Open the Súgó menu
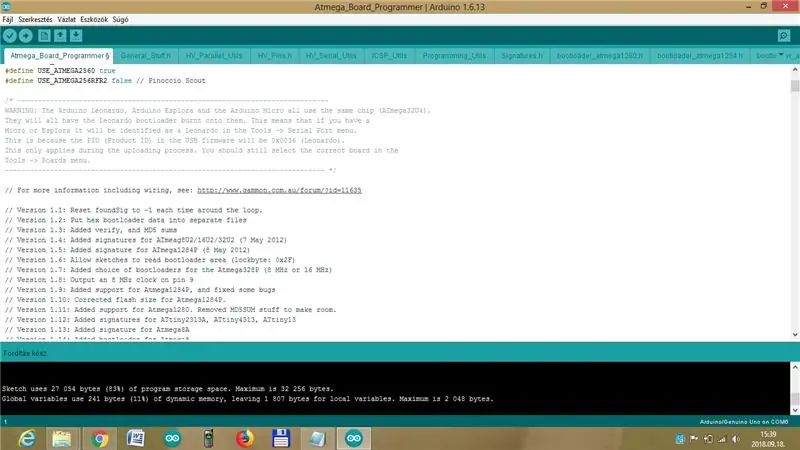The height and width of the screenshot is (450, 800). pos(120,19)
